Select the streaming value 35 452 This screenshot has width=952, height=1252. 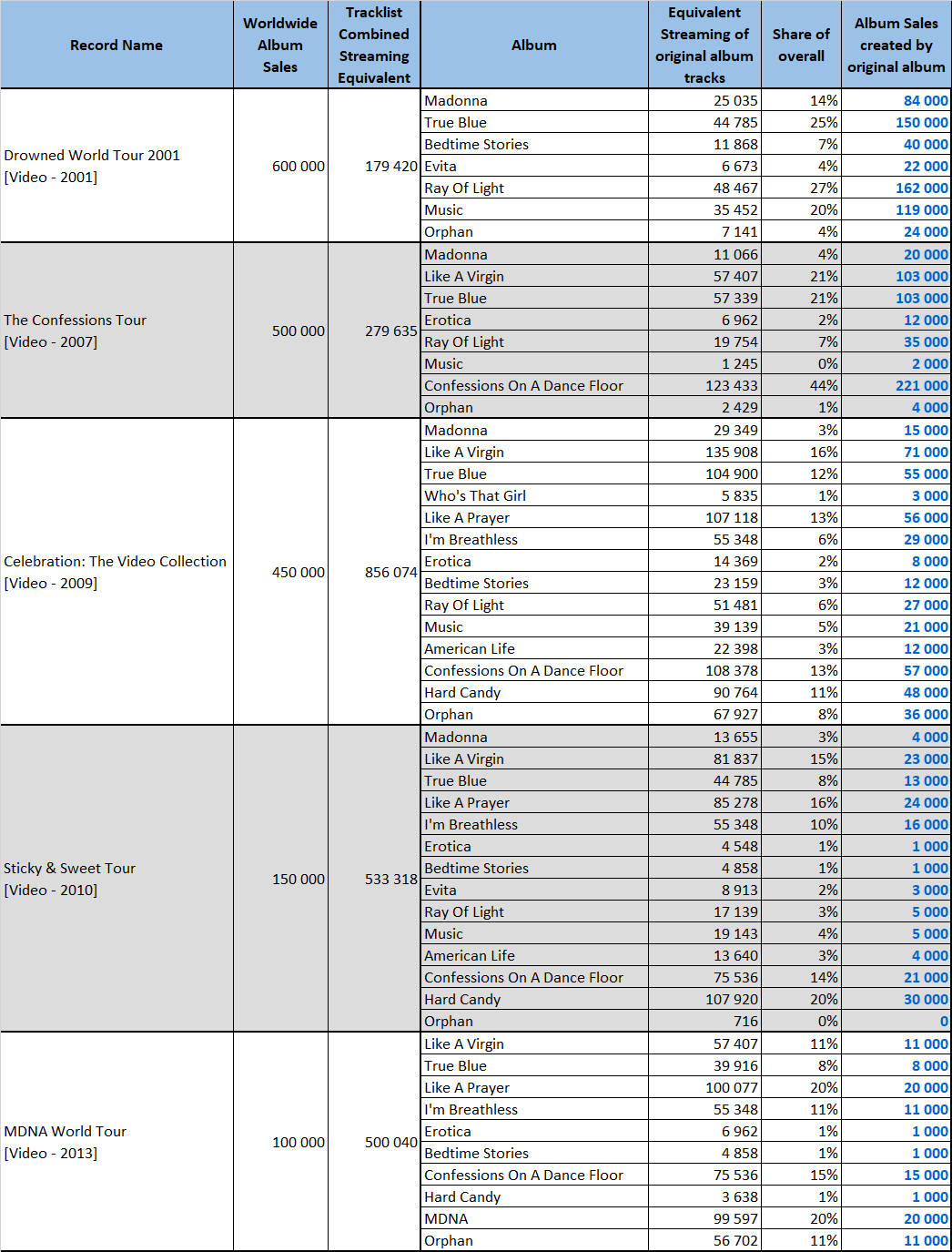click(704, 209)
